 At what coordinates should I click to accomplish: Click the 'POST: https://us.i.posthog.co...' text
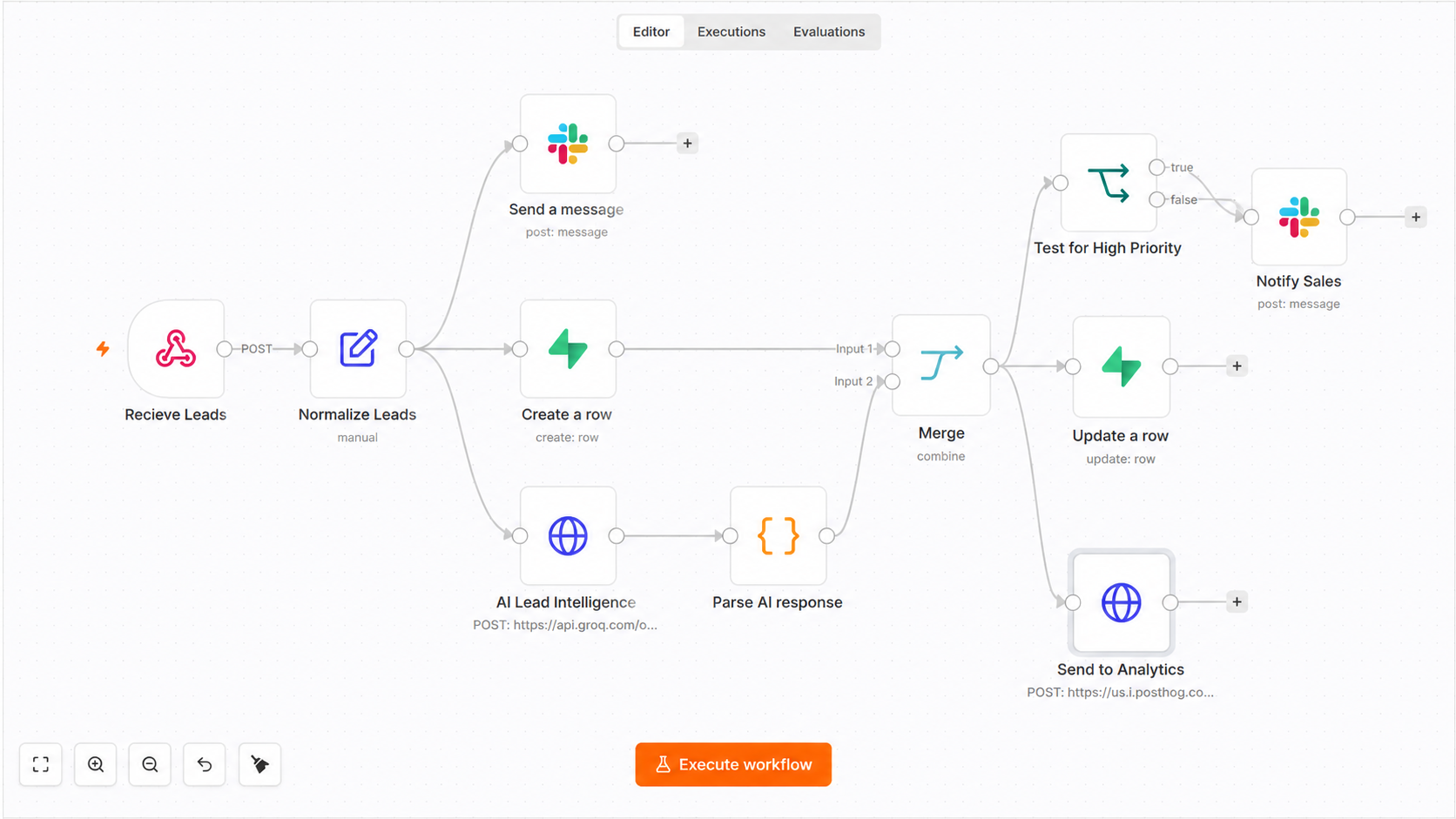click(x=1120, y=693)
